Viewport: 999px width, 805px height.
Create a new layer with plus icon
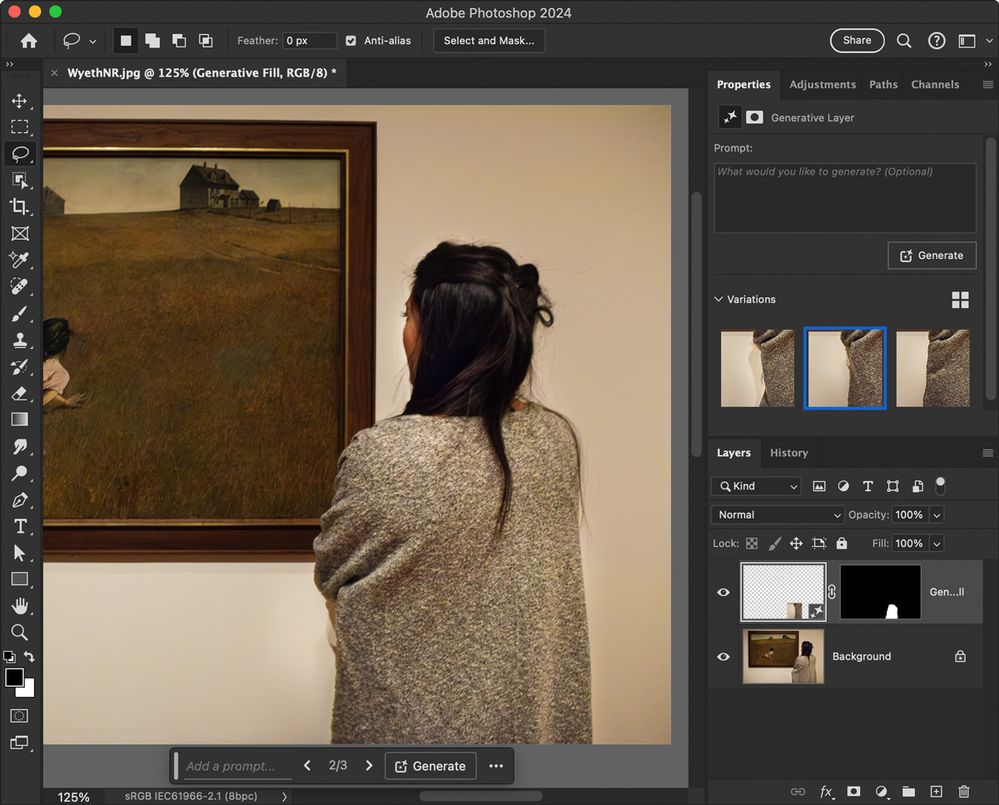point(936,791)
